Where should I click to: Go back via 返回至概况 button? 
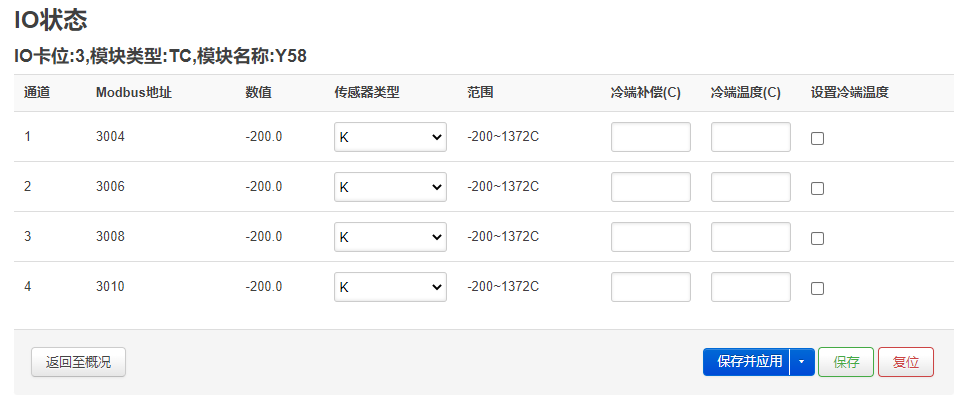pyautogui.click(x=78, y=362)
